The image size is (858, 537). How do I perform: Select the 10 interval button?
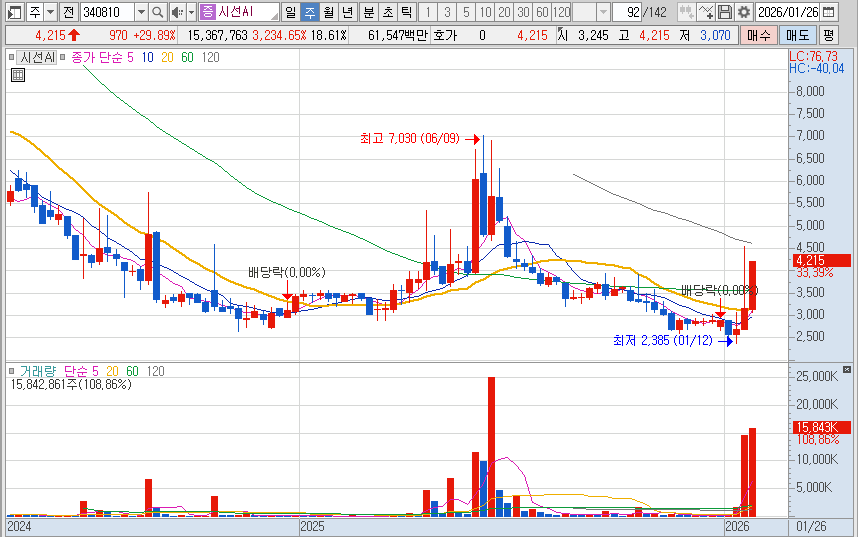click(x=485, y=11)
